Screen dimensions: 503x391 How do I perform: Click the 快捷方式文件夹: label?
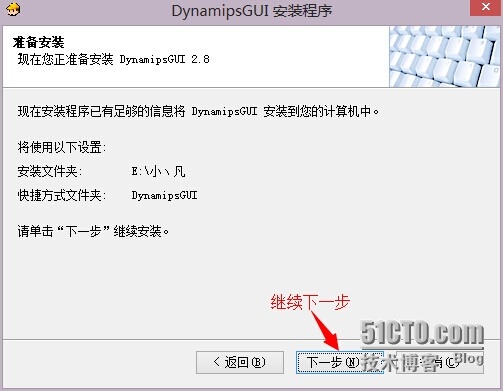(x=62, y=195)
